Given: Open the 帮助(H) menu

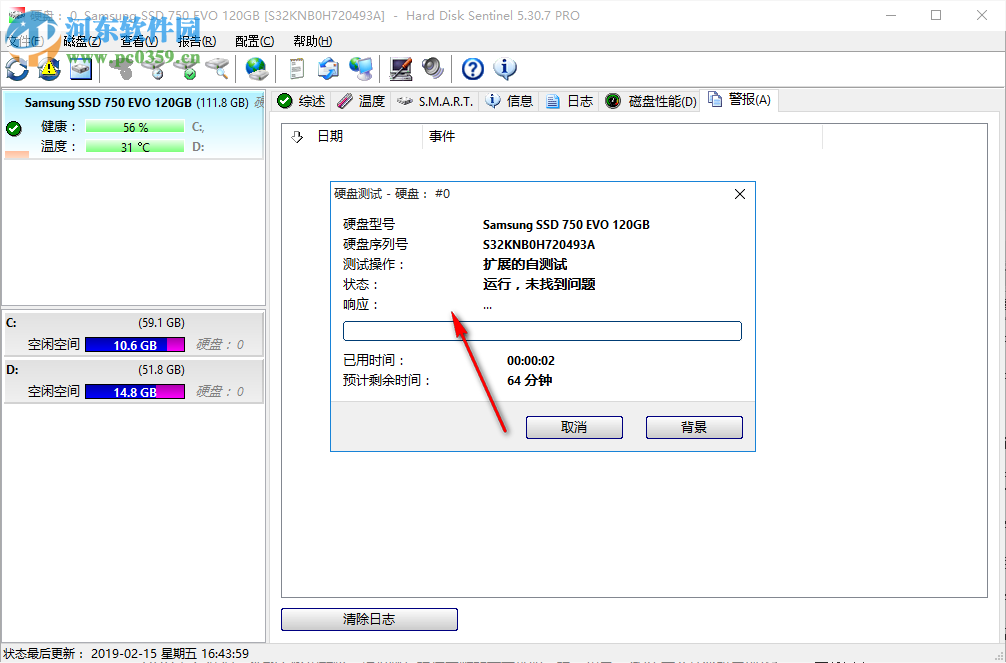Looking at the screenshot, I should [x=312, y=41].
